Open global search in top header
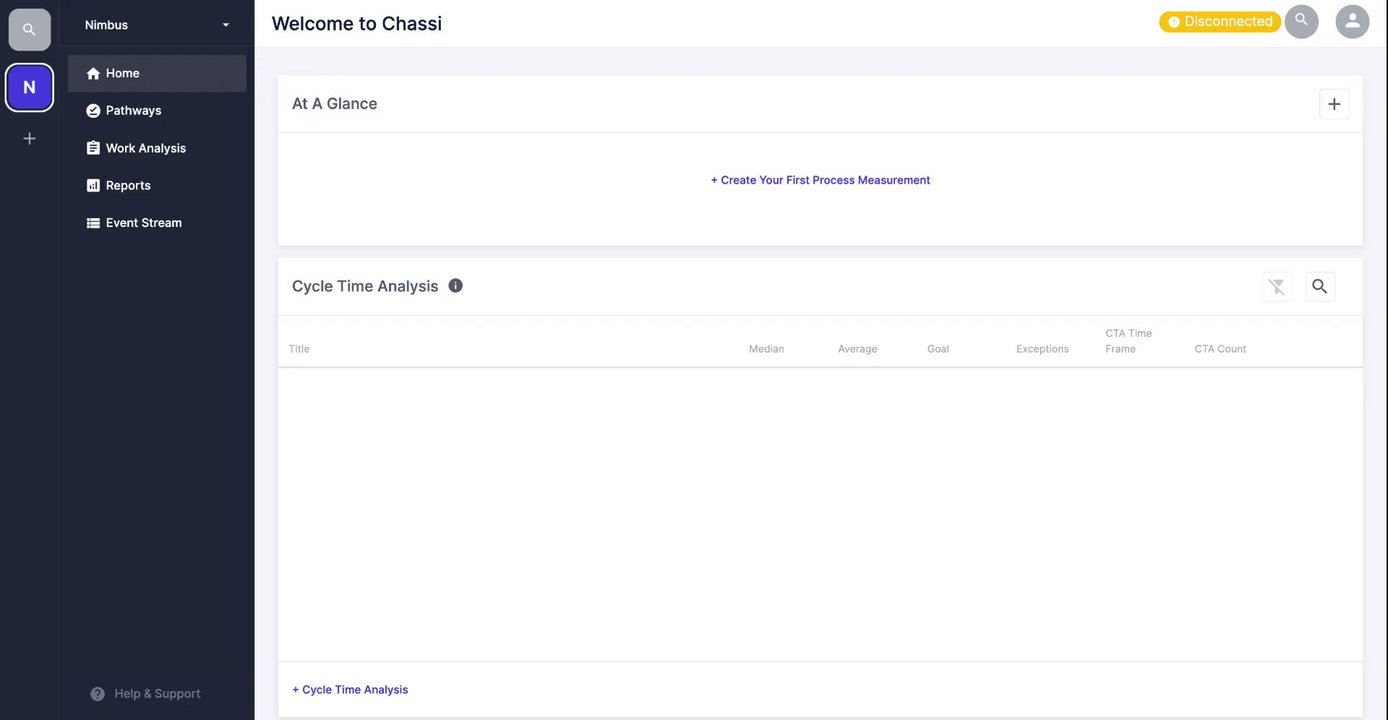The width and height of the screenshot is (1388, 720). click(1301, 21)
